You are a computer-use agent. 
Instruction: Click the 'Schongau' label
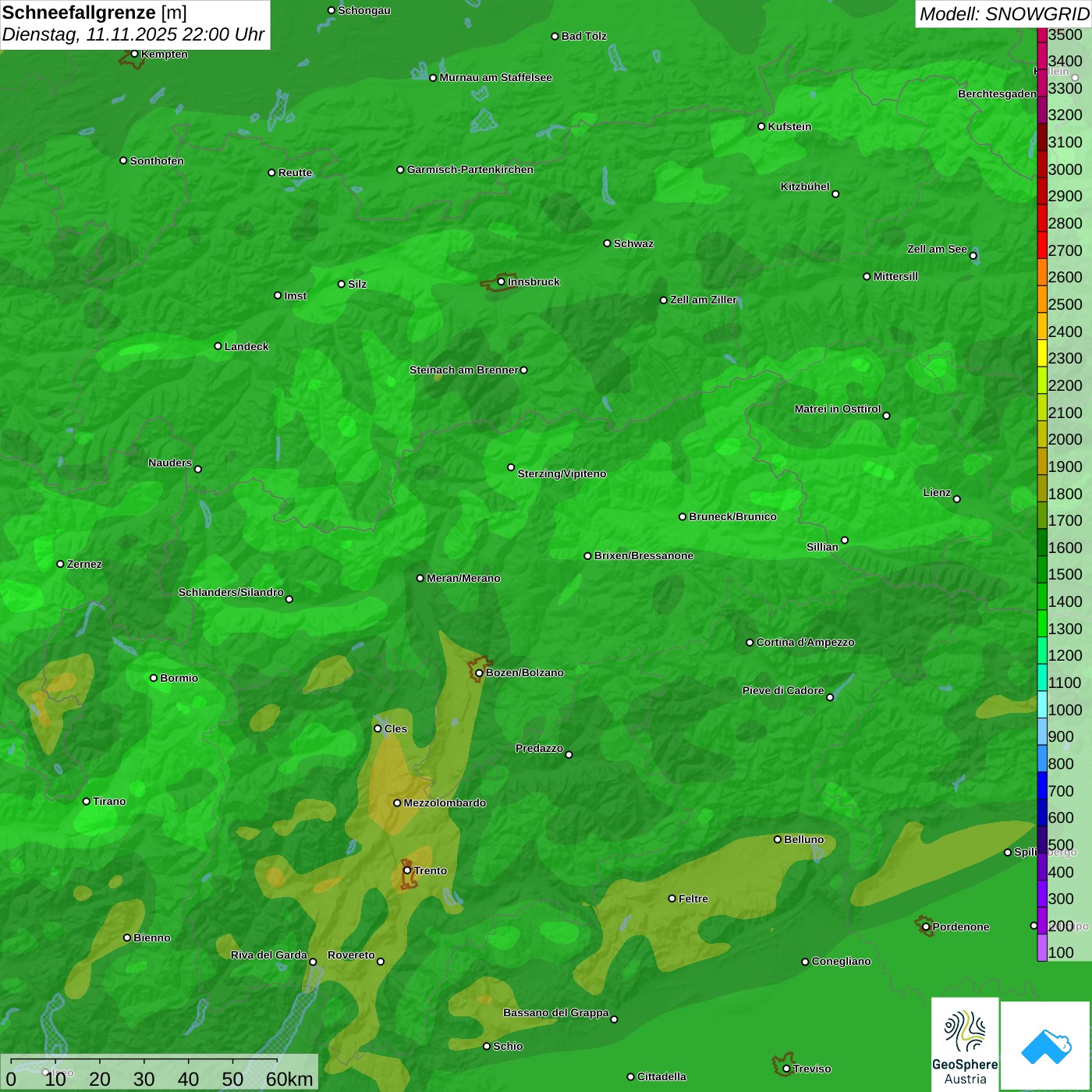click(363, 10)
